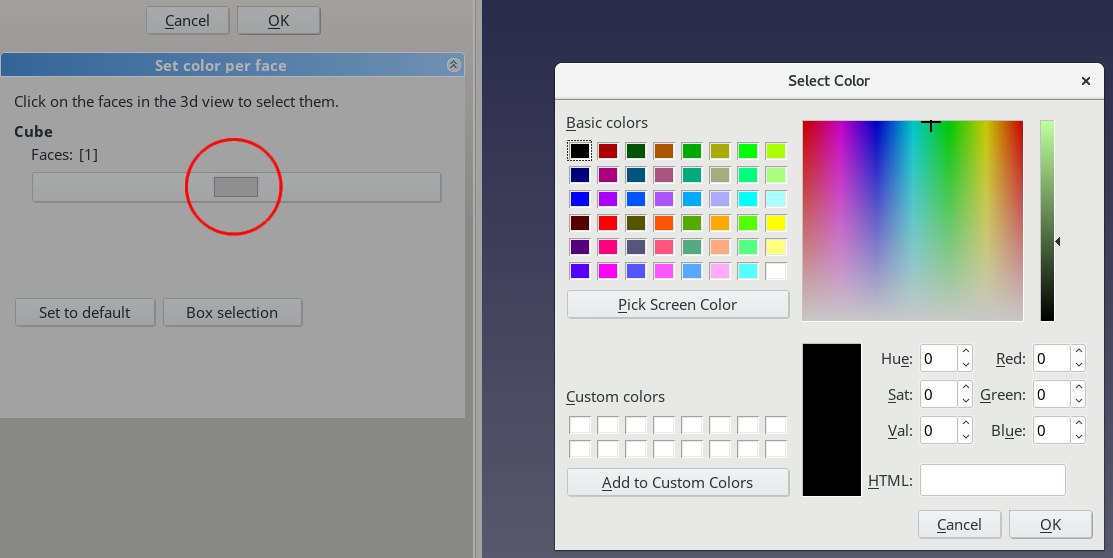Click Pick Screen Color button
Image resolution: width=1113 pixels, height=558 pixels.
[677, 305]
